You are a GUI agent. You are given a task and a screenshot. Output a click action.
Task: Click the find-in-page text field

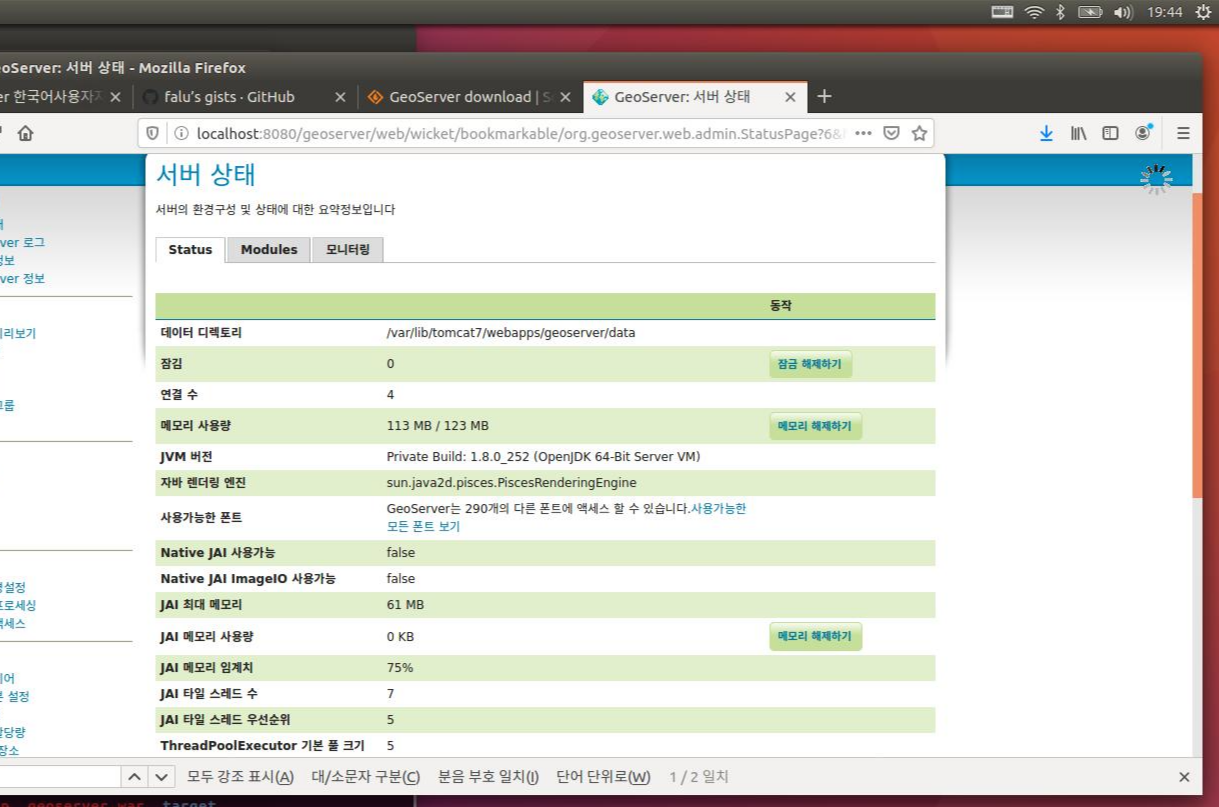point(60,777)
